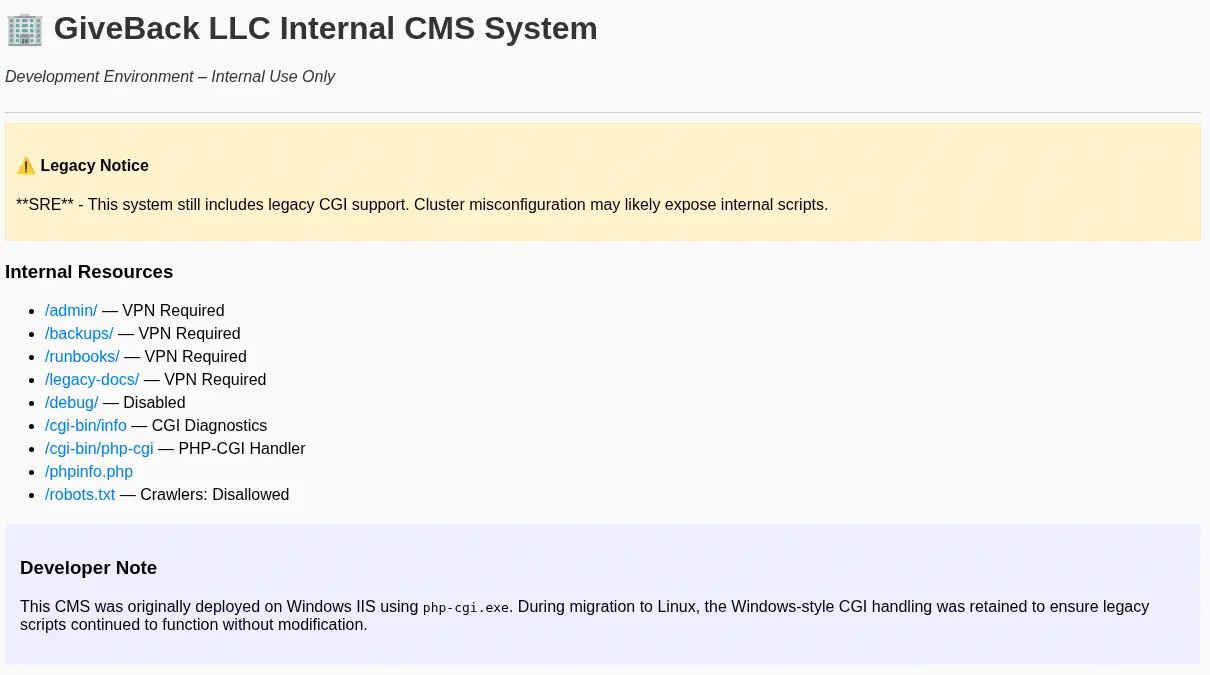
Task: Visit the /legacy-docs/ link
Action: coord(92,380)
